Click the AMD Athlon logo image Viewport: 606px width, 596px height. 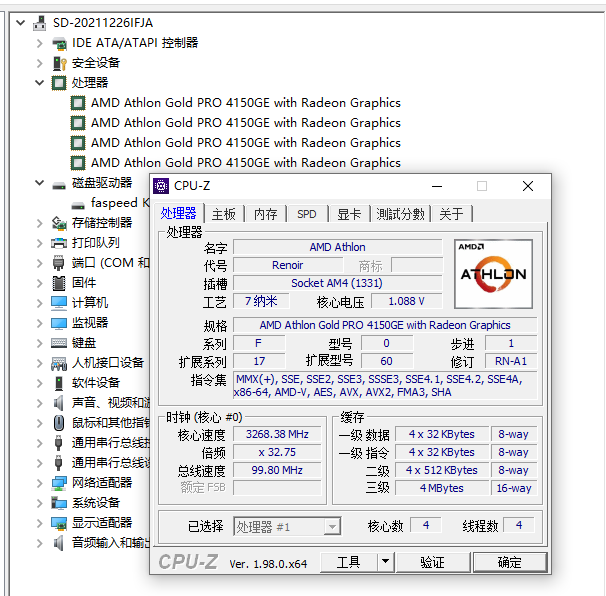tap(493, 274)
